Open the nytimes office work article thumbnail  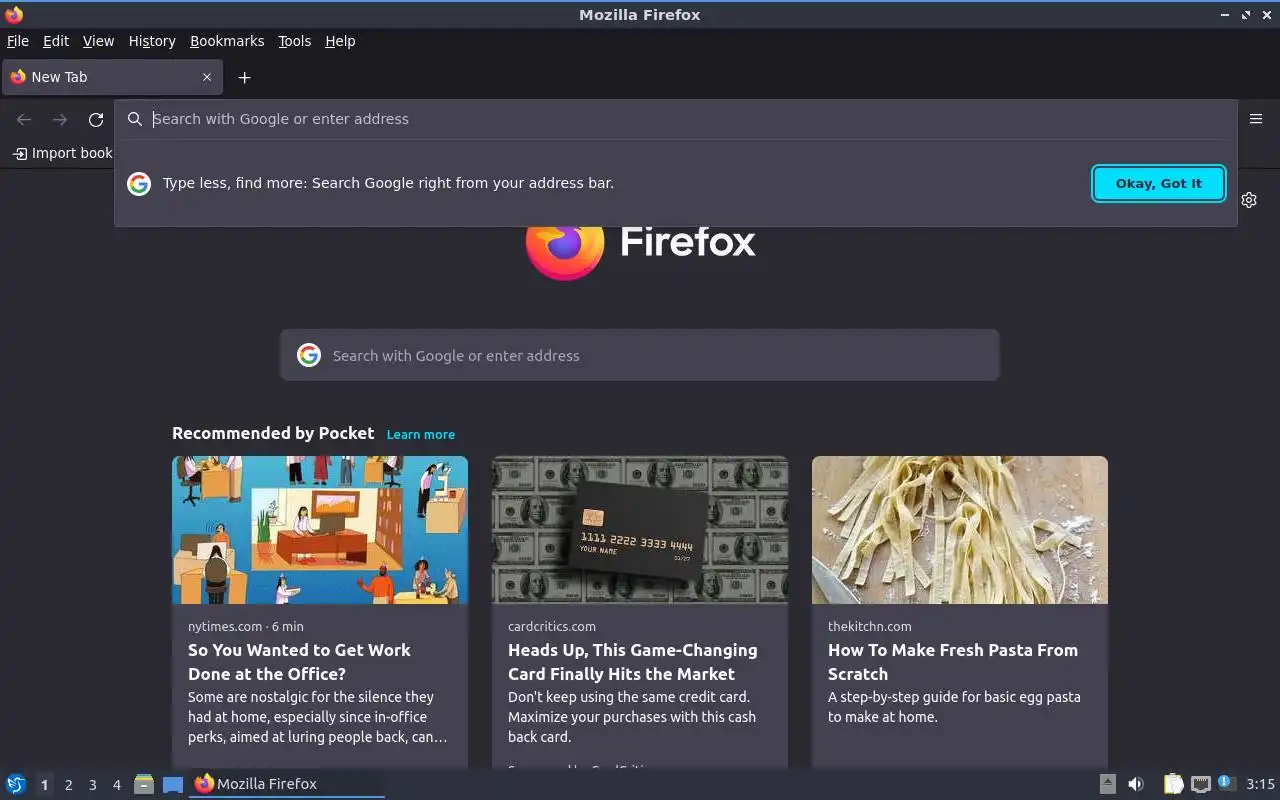pyautogui.click(x=320, y=530)
